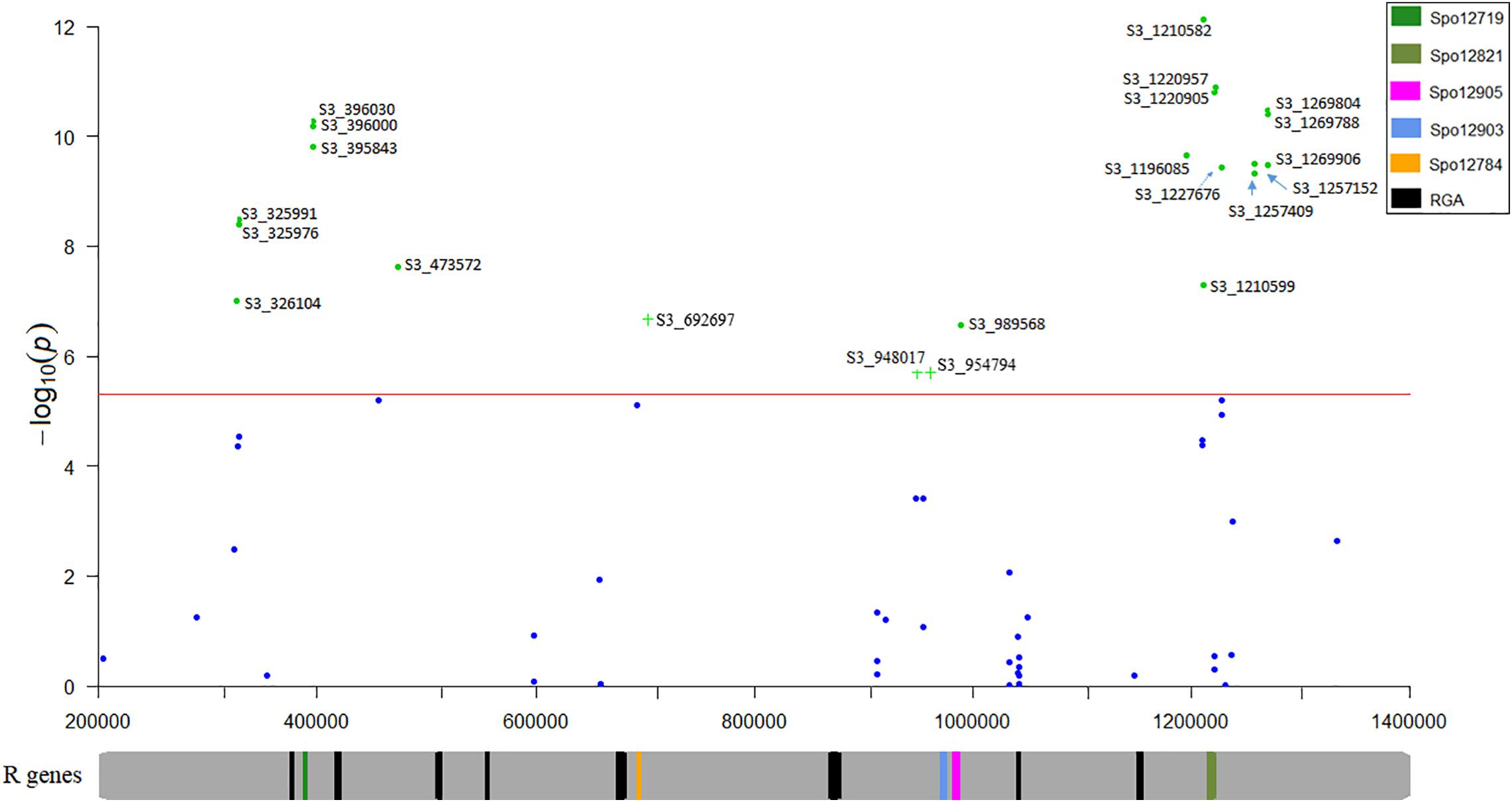Screen dimensions: 1512x802
Task: Click the R genes track label
Action: (x=42, y=775)
